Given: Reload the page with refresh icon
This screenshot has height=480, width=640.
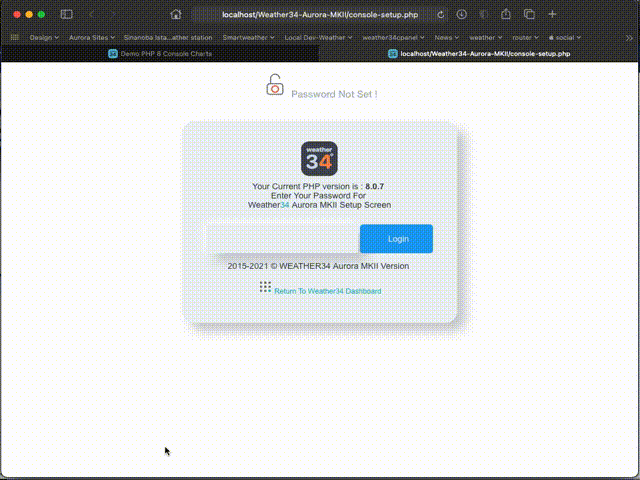Looking at the screenshot, I should (x=440, y=15).
